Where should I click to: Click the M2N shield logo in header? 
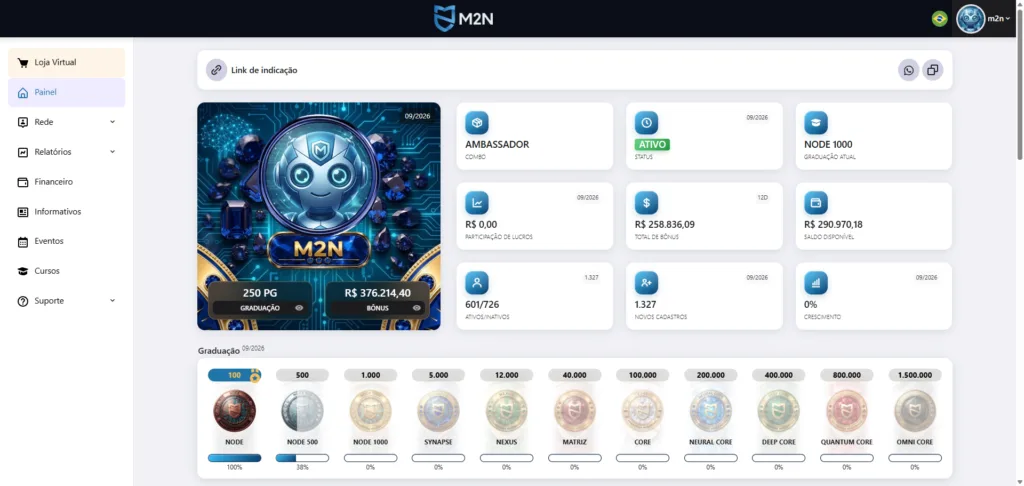464,18
